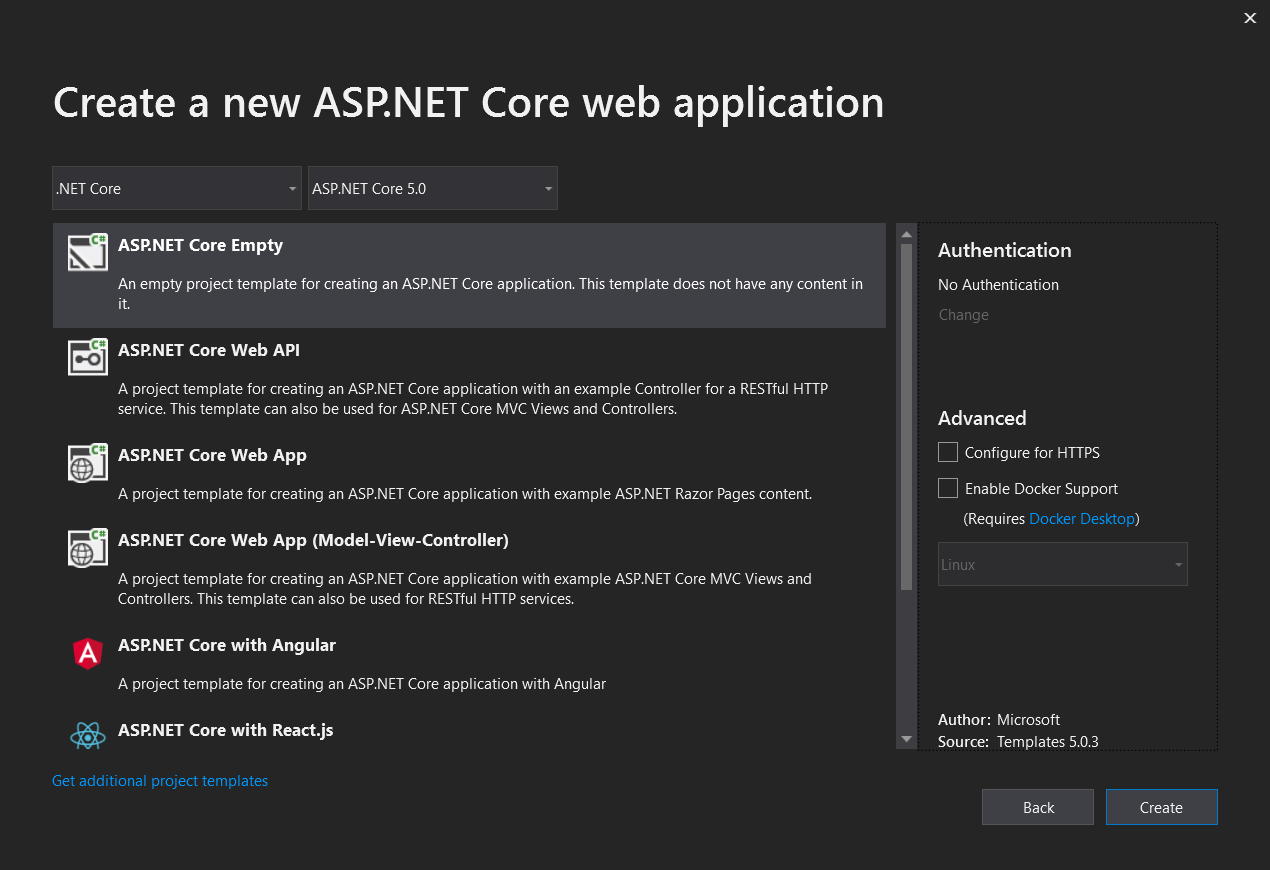Screen dimensions: 1270x870
Task: Open the Get additional project templates link
Action: (160, 780)
